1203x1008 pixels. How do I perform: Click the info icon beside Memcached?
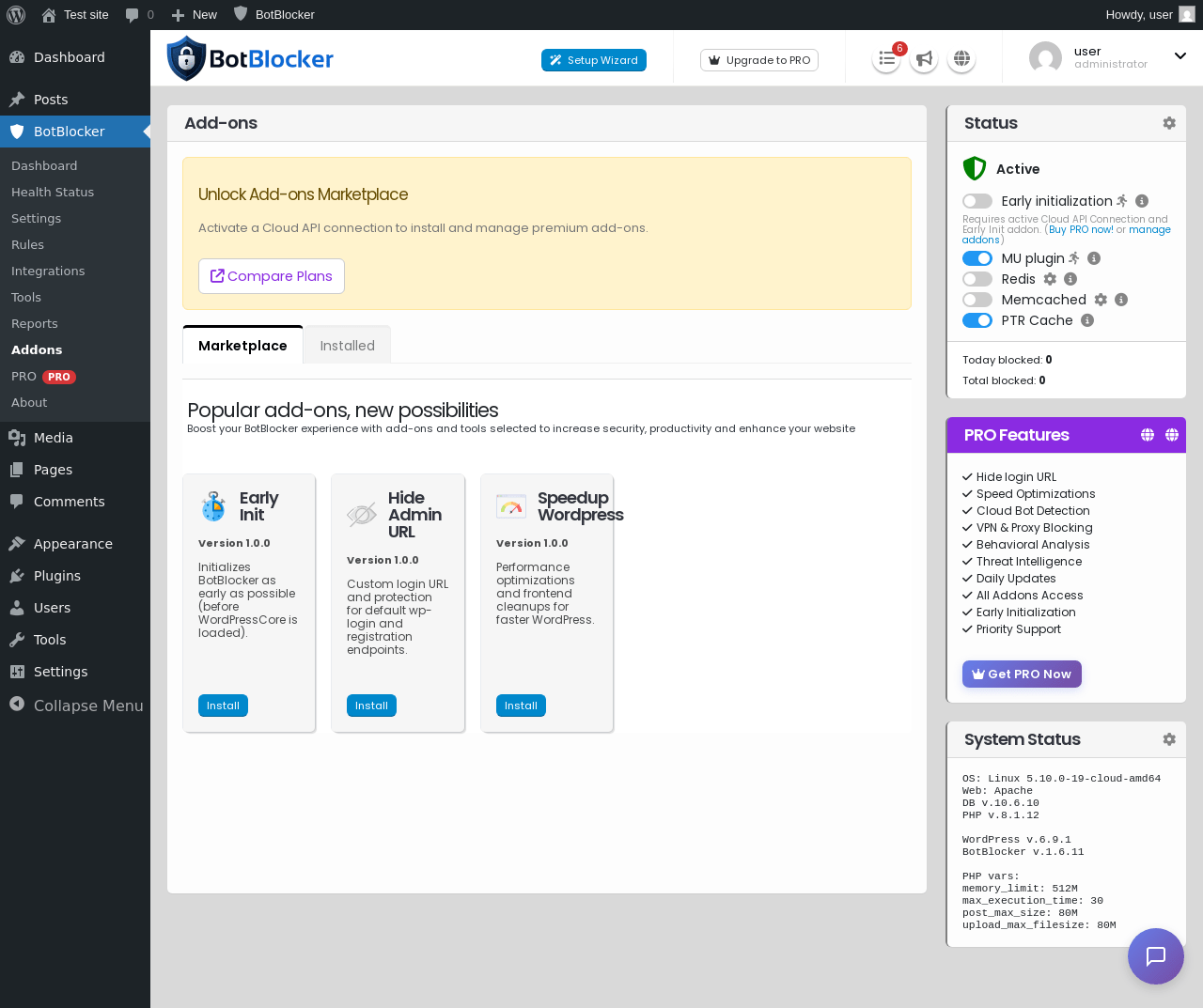pos(1121,300)
